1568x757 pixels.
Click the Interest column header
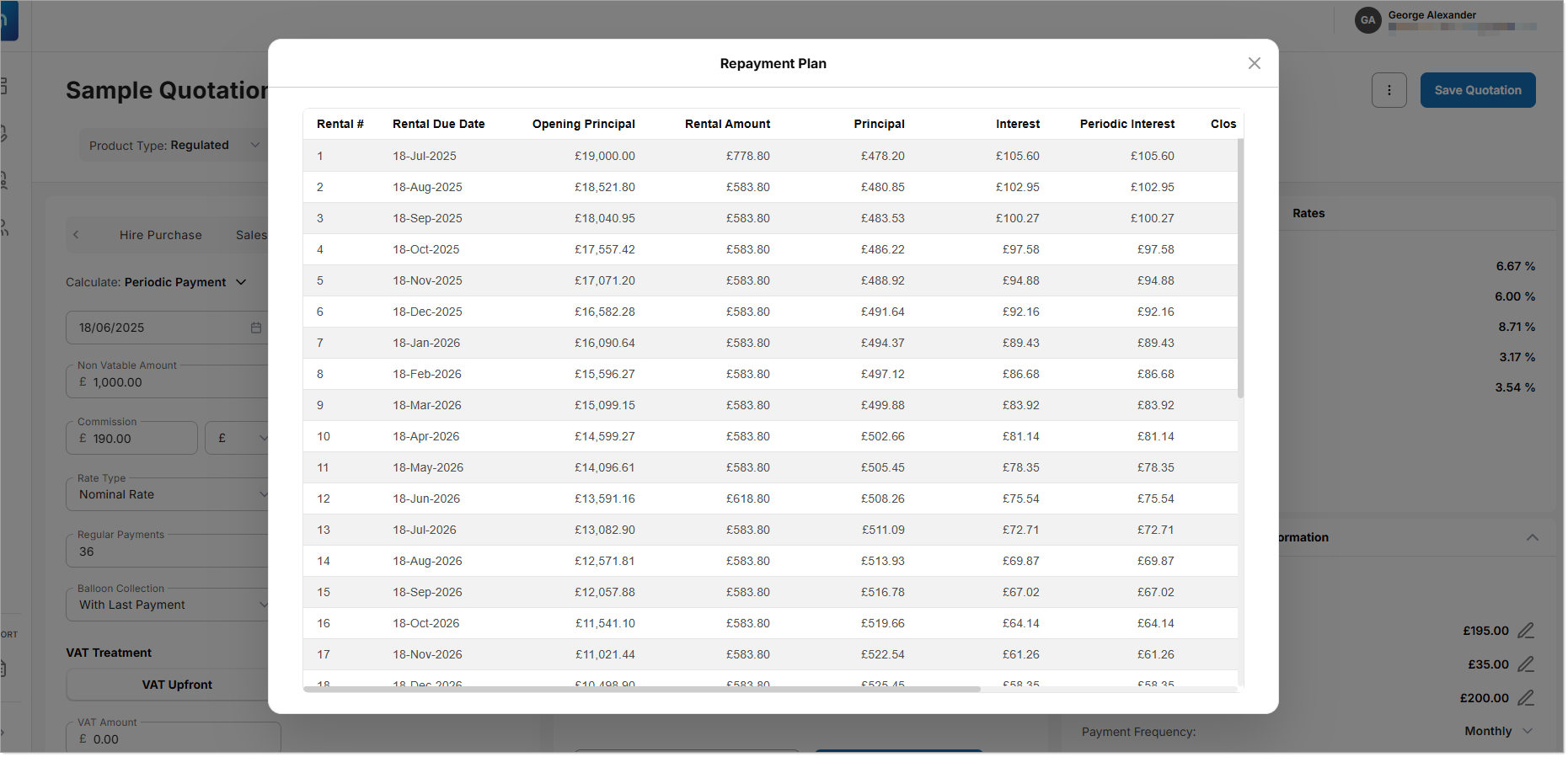1018,124
